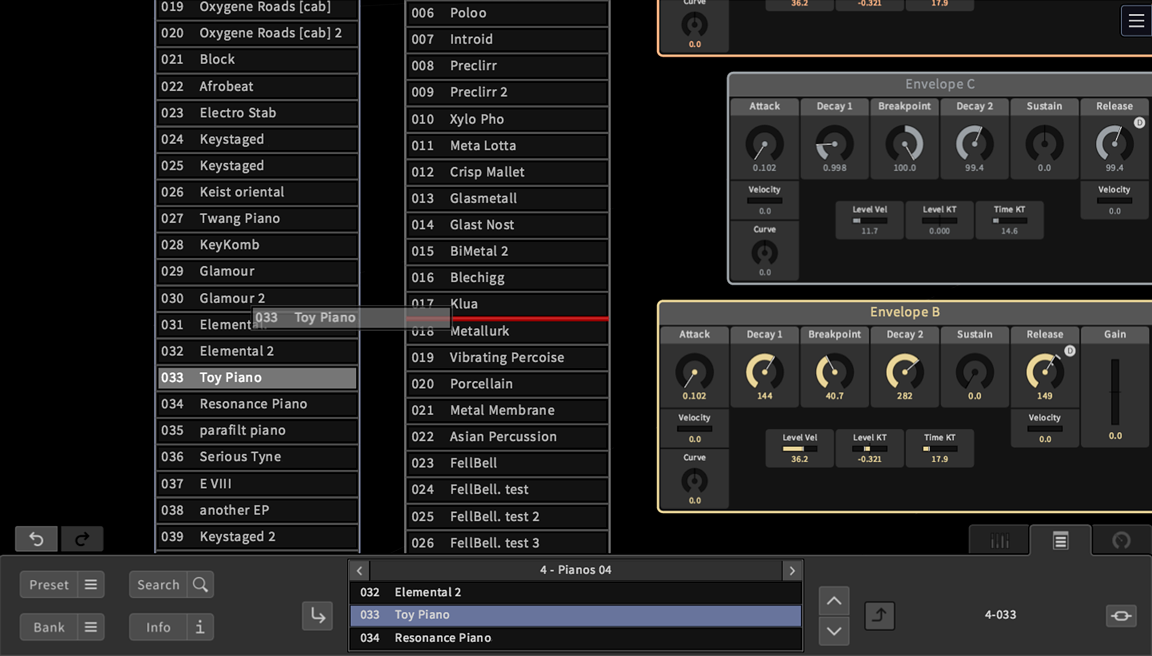The image size is (1152, 656).
Task: Click Envelope C Decay 2 knob
Action: (x=974, y=144)
